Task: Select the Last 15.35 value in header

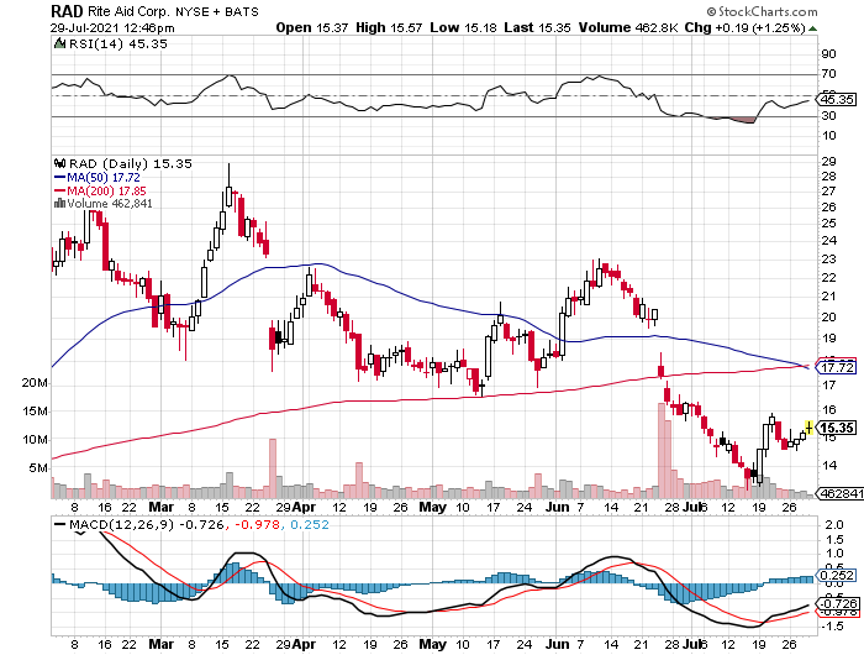Action: point(537,28)
